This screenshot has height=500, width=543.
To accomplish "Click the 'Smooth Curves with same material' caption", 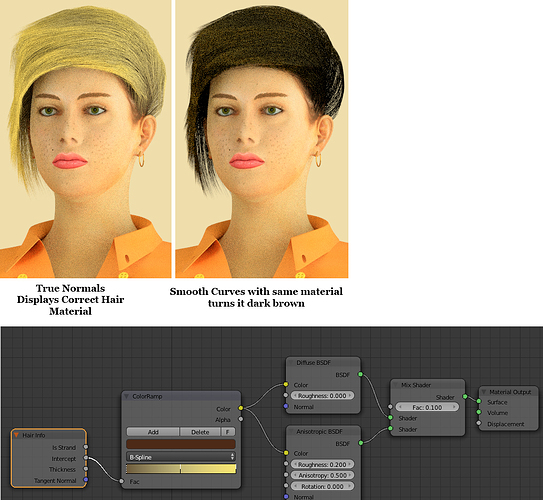I will point(256,291).
